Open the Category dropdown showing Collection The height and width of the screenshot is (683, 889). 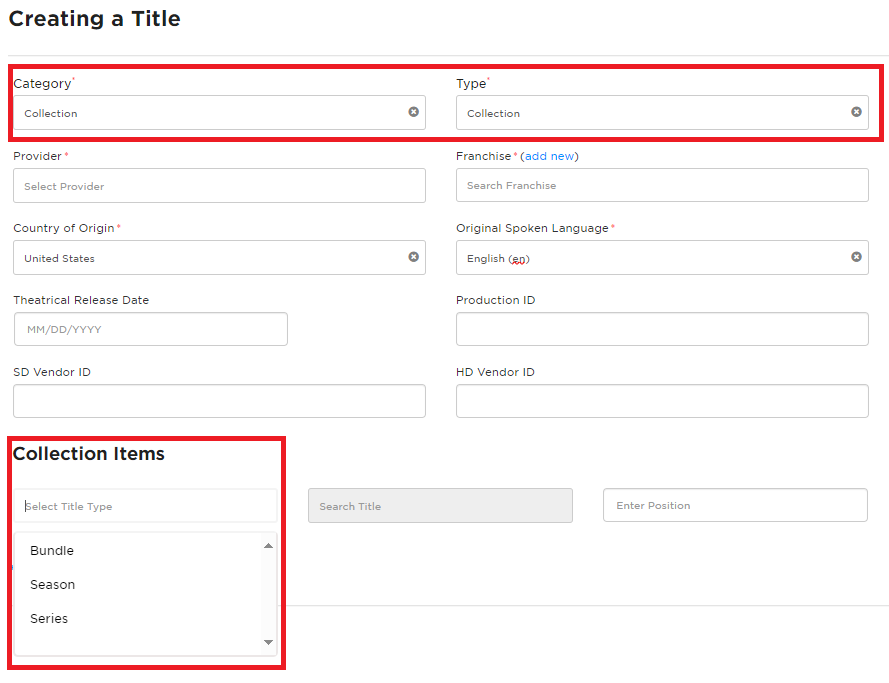point(219,113)
